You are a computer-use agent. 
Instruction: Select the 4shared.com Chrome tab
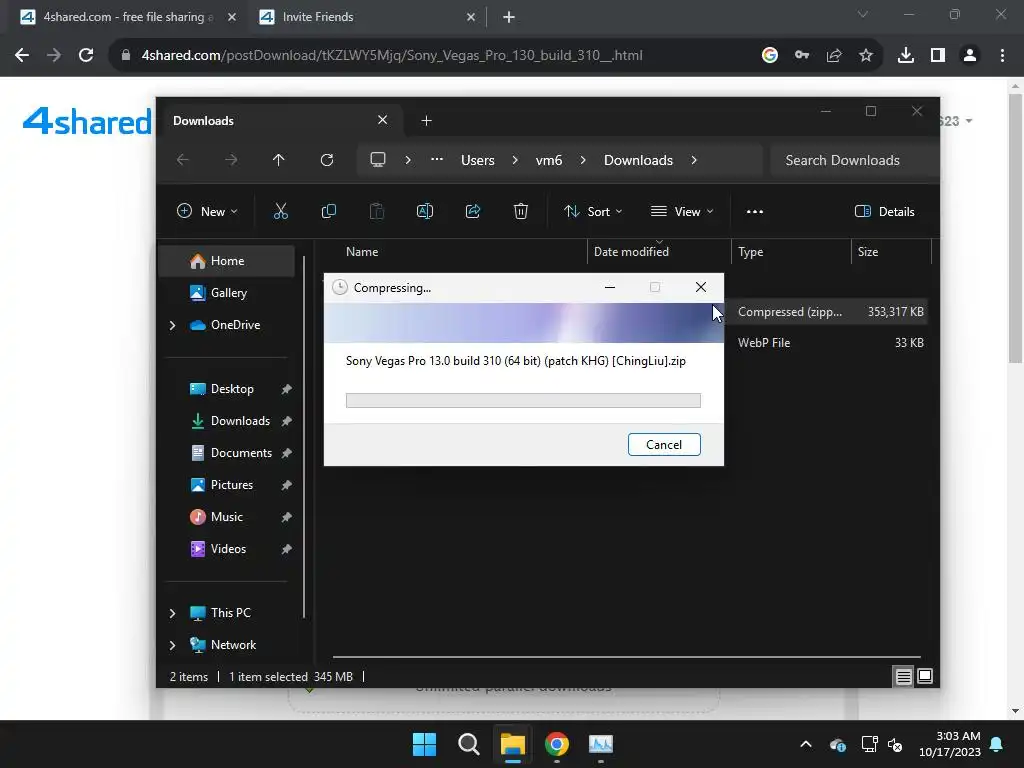127,17
